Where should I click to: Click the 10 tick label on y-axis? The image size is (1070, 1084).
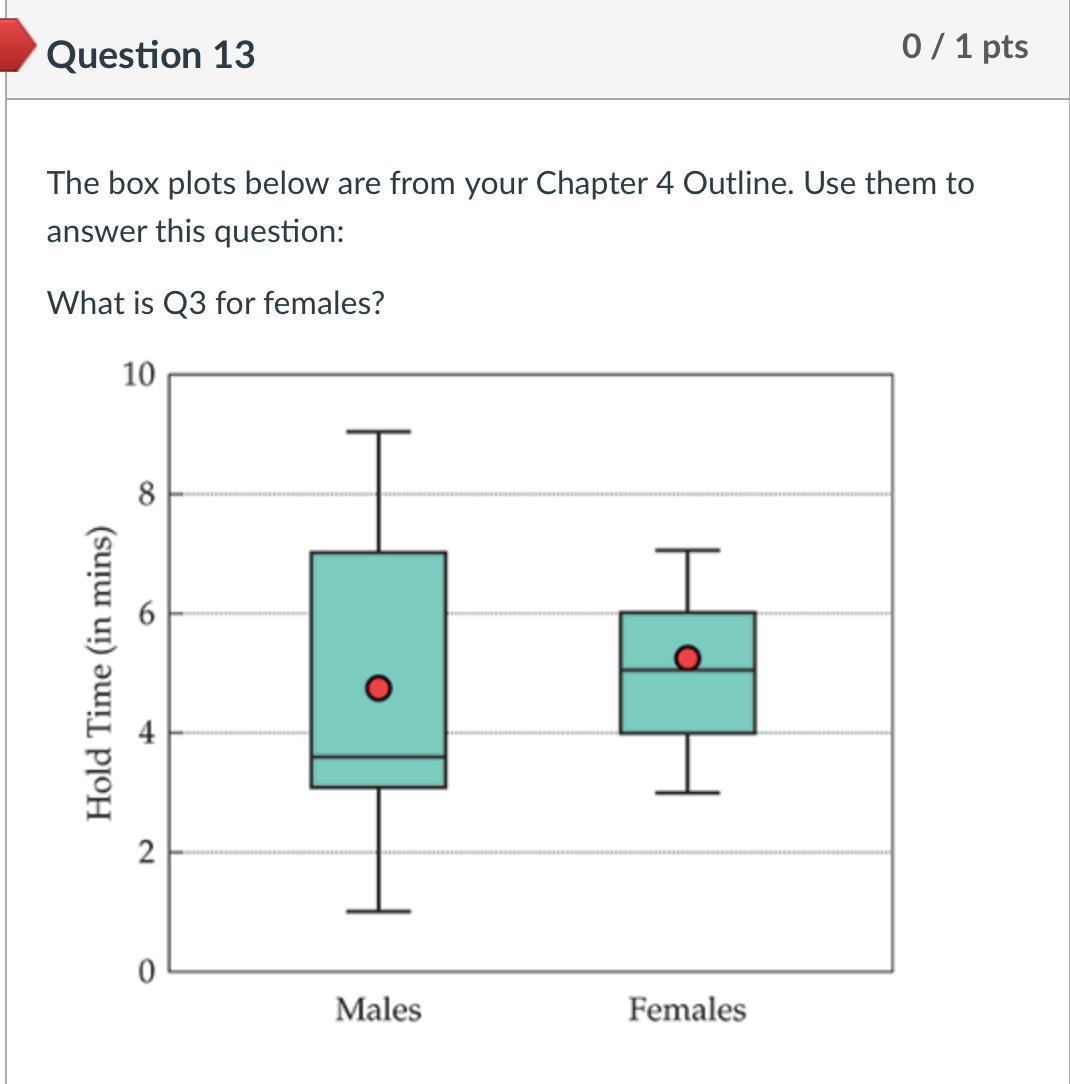pos(139,374)
